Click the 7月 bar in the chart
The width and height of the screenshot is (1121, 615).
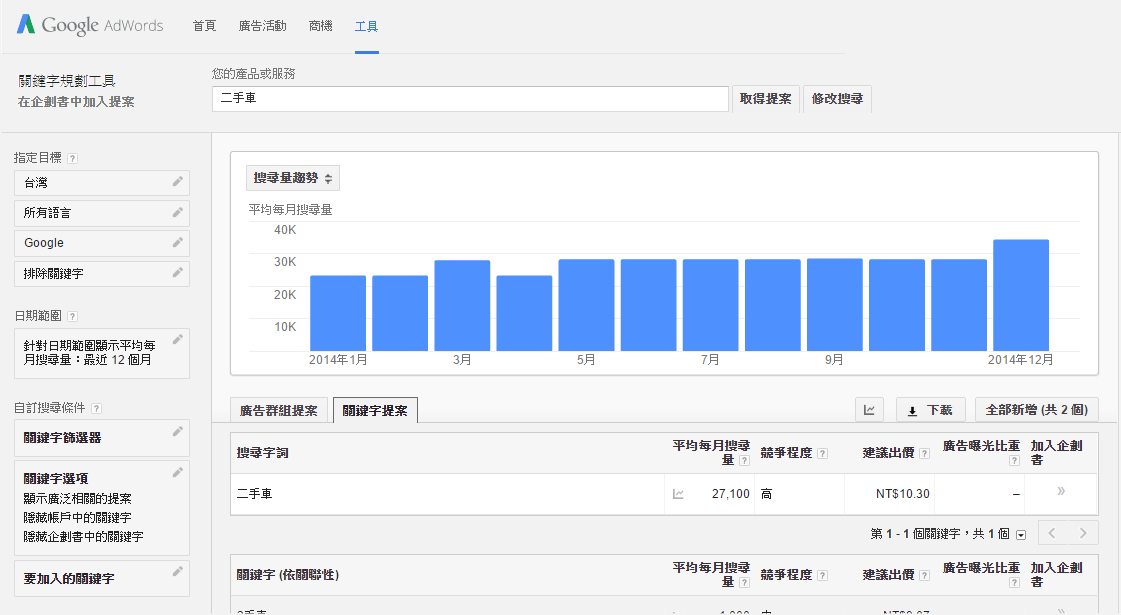pos(711,305)
